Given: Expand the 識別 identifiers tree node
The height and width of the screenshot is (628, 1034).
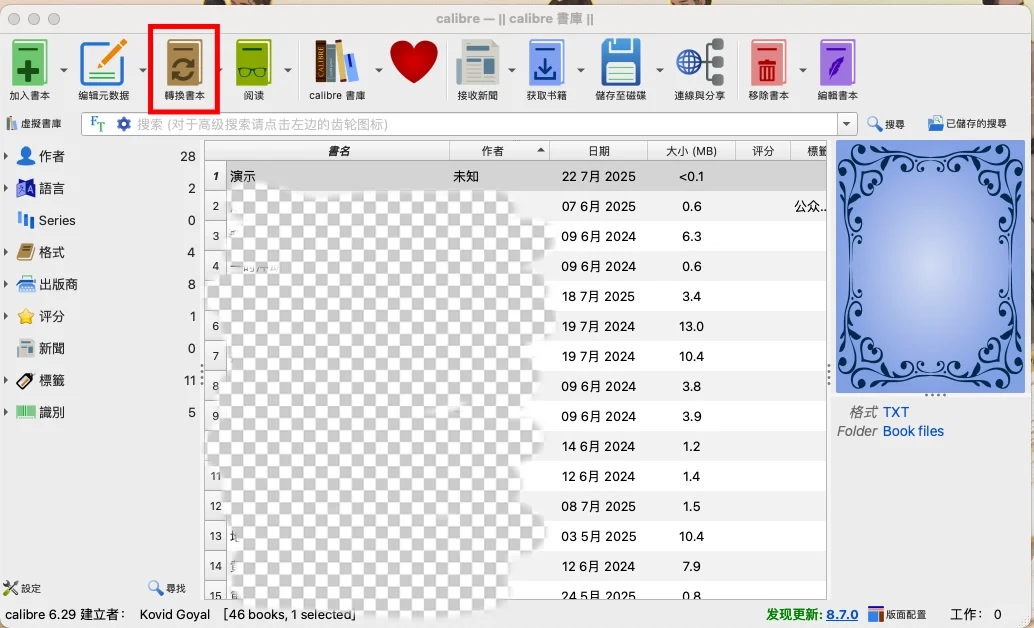Looking at the screenshot, I should click(6, 412).
